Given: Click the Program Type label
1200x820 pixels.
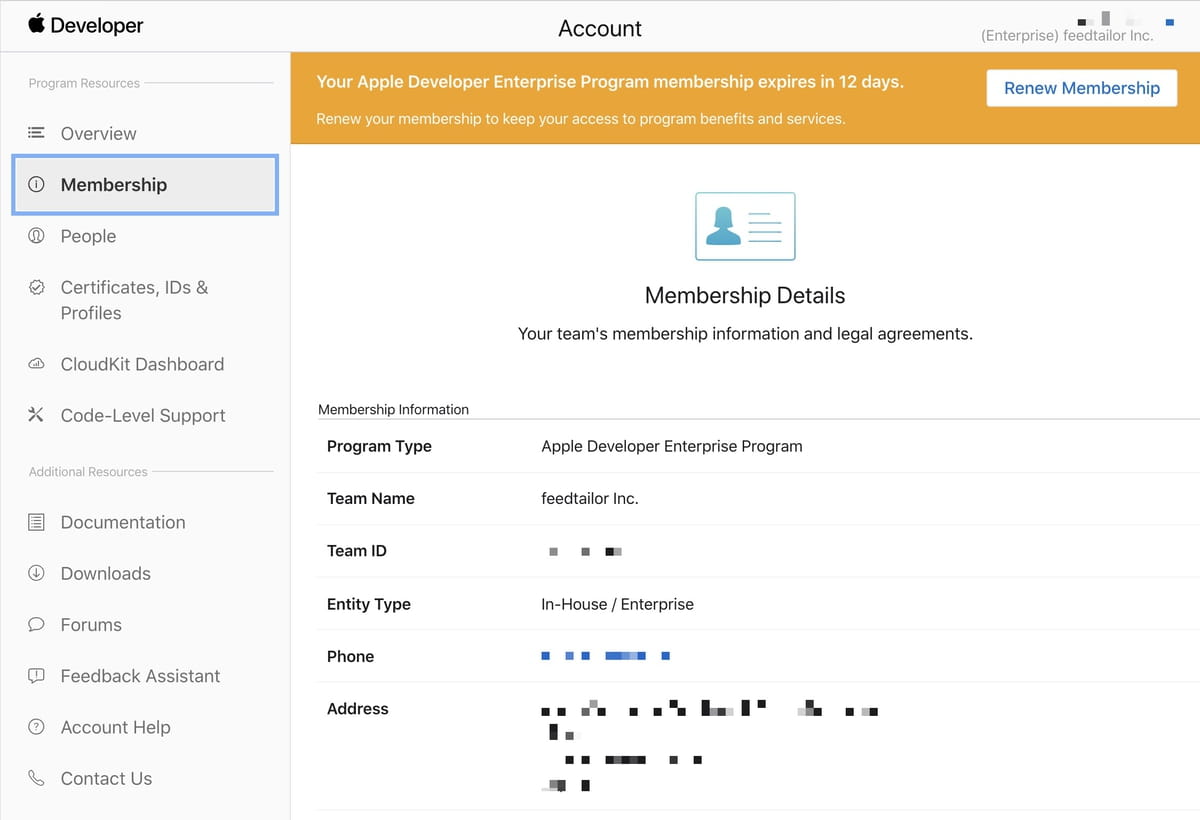Looking at the screenshot, I should tap(379, 446).
